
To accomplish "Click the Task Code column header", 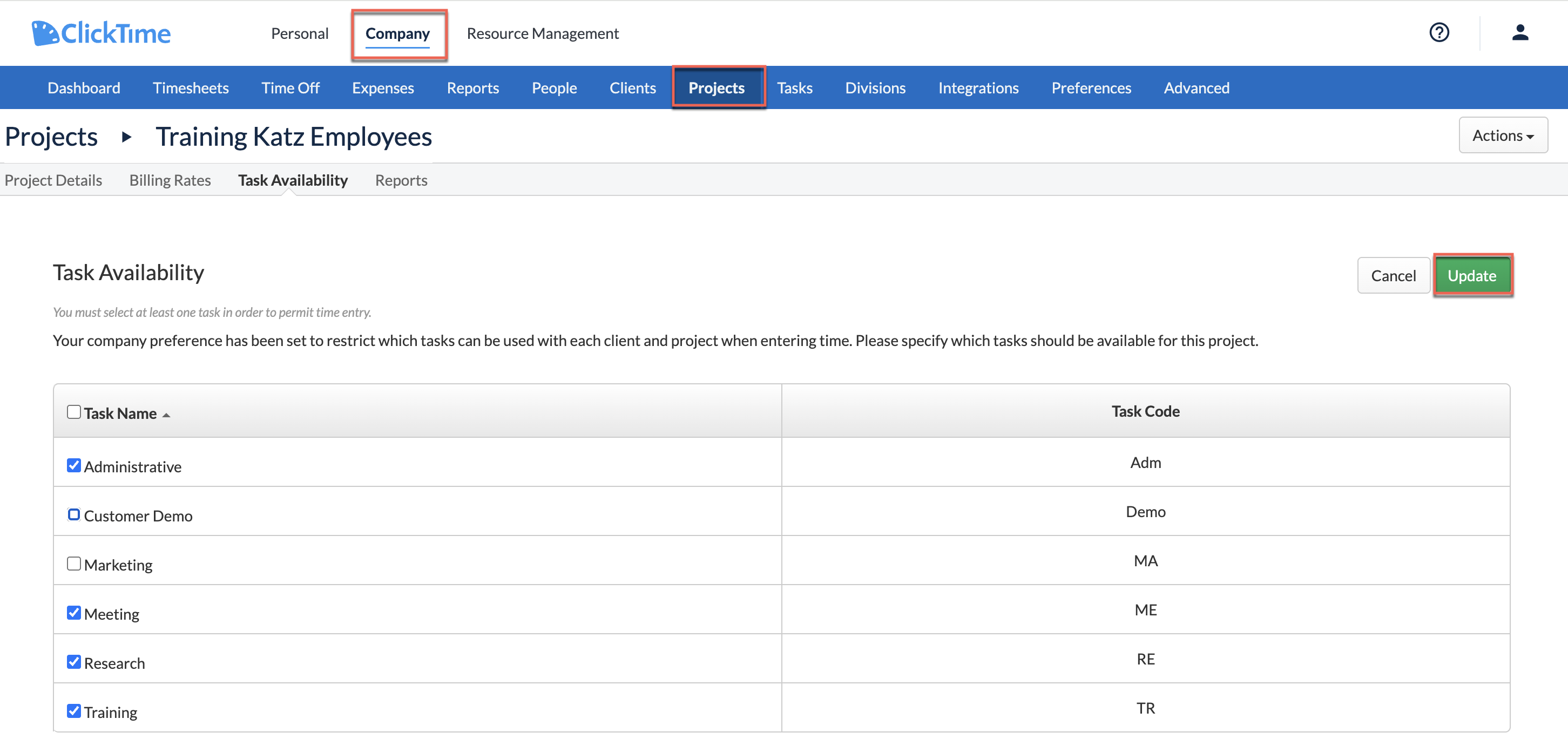I will (1145, 411).
